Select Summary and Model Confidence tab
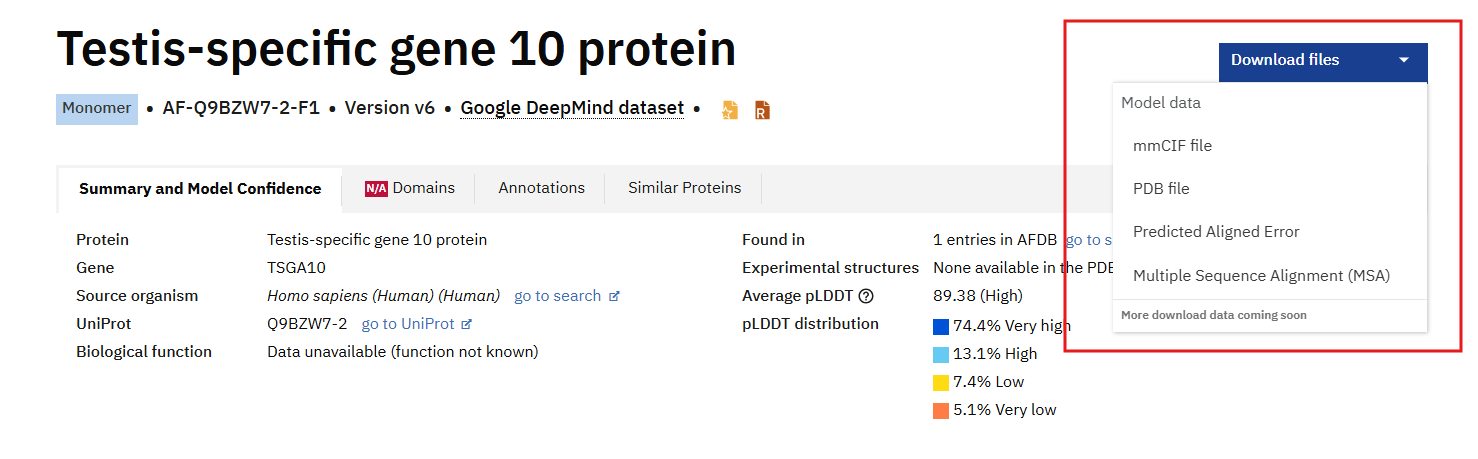The width and height of the screenshot is (1478, 459). (200, 189)
